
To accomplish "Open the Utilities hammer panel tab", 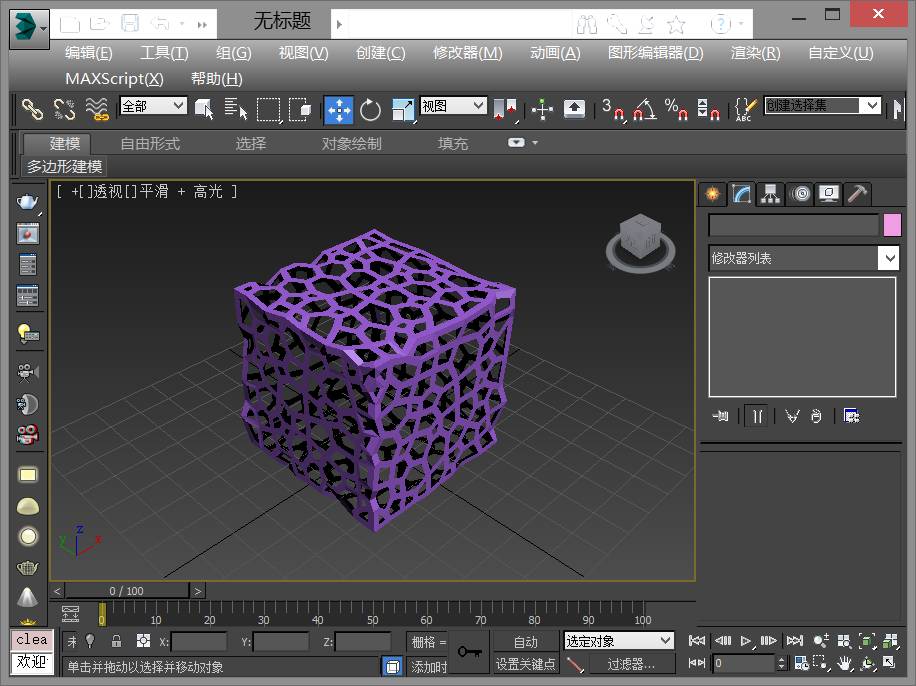I will [x=857, y=194].
